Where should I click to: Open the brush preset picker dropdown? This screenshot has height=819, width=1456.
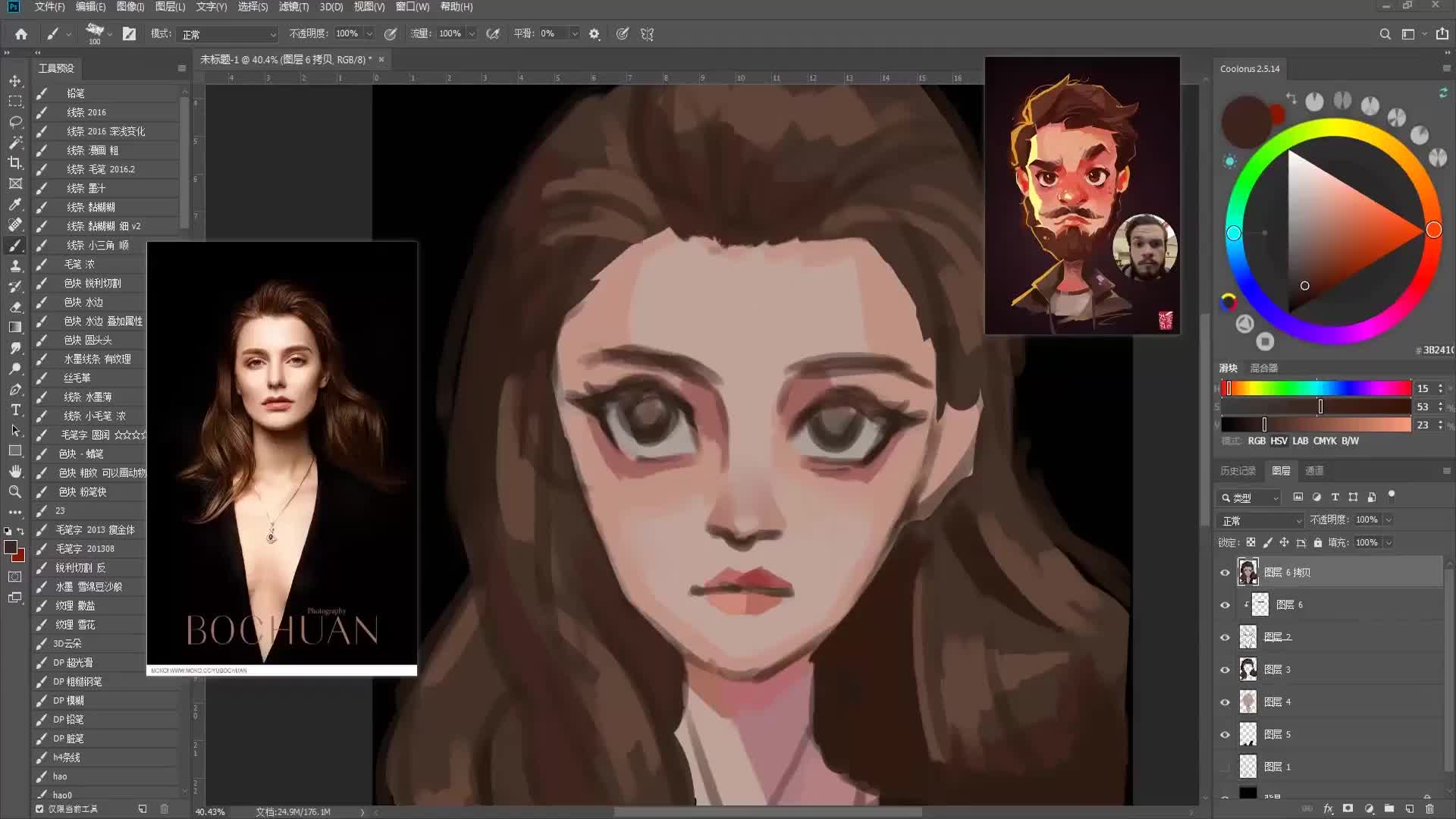pyautogui.click(x=110, y=33)
